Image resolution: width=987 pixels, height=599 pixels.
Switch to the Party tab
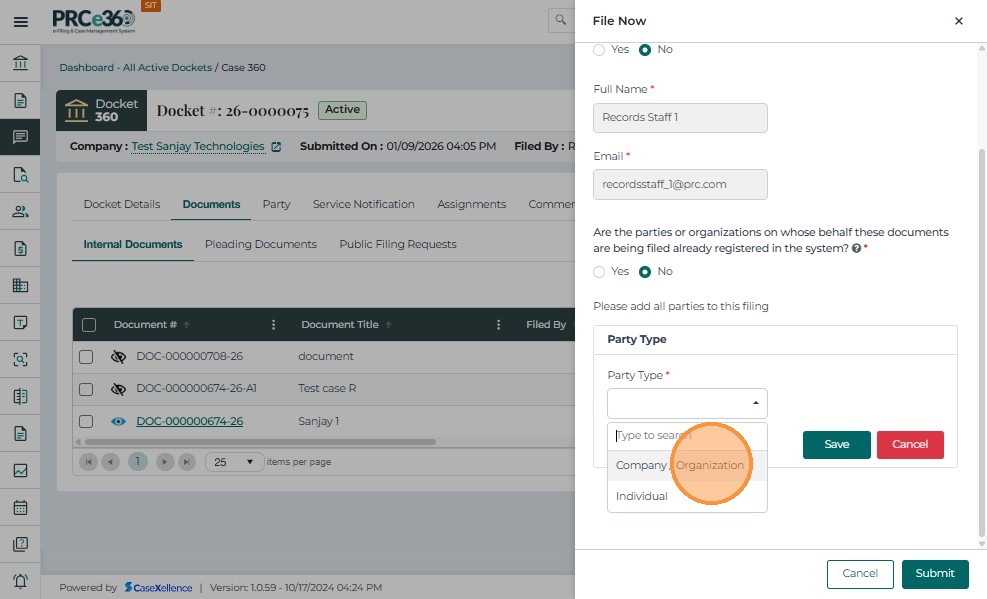point(276,204)
